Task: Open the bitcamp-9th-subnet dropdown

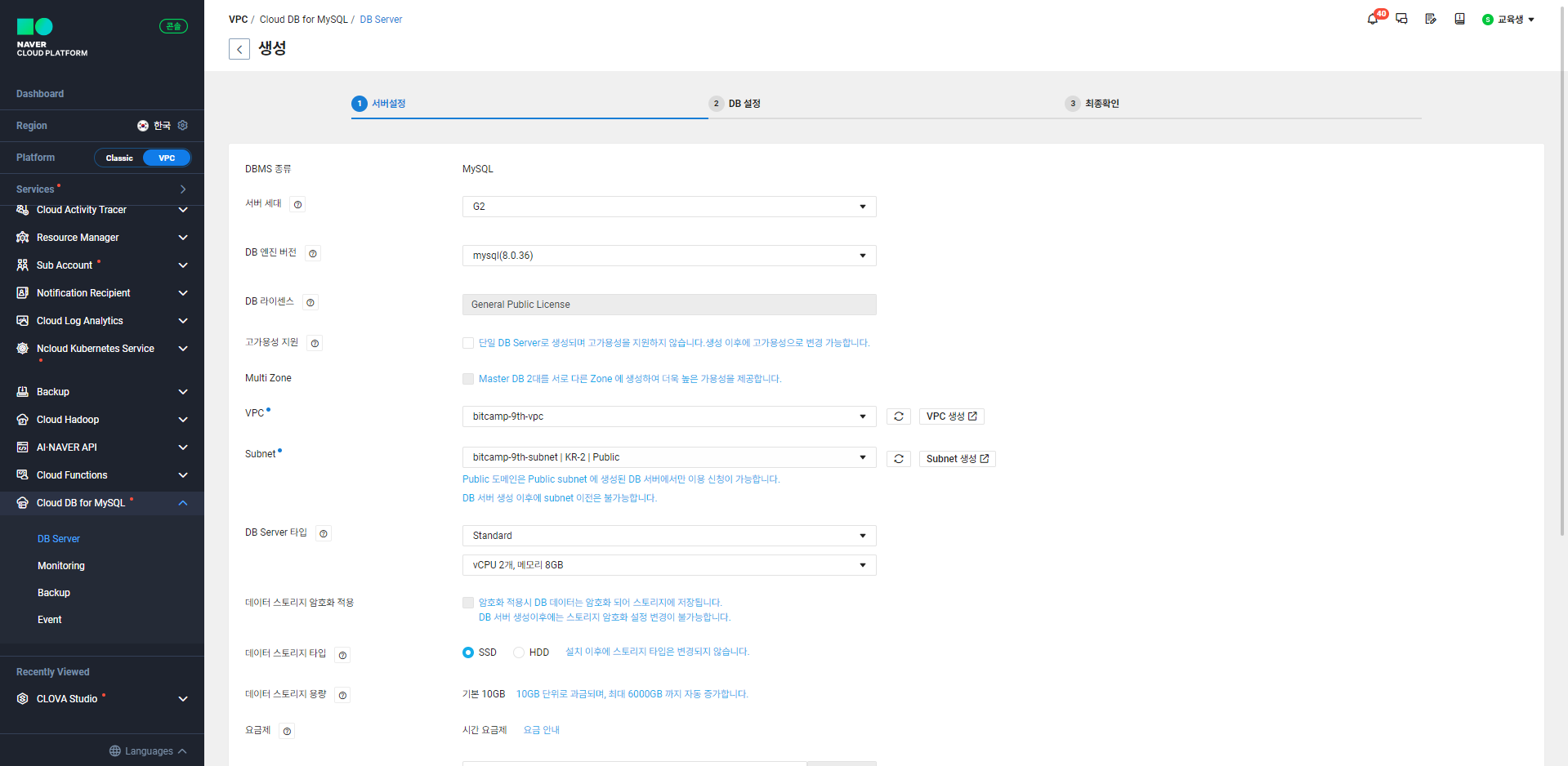Action: click(x=669, y=457)
